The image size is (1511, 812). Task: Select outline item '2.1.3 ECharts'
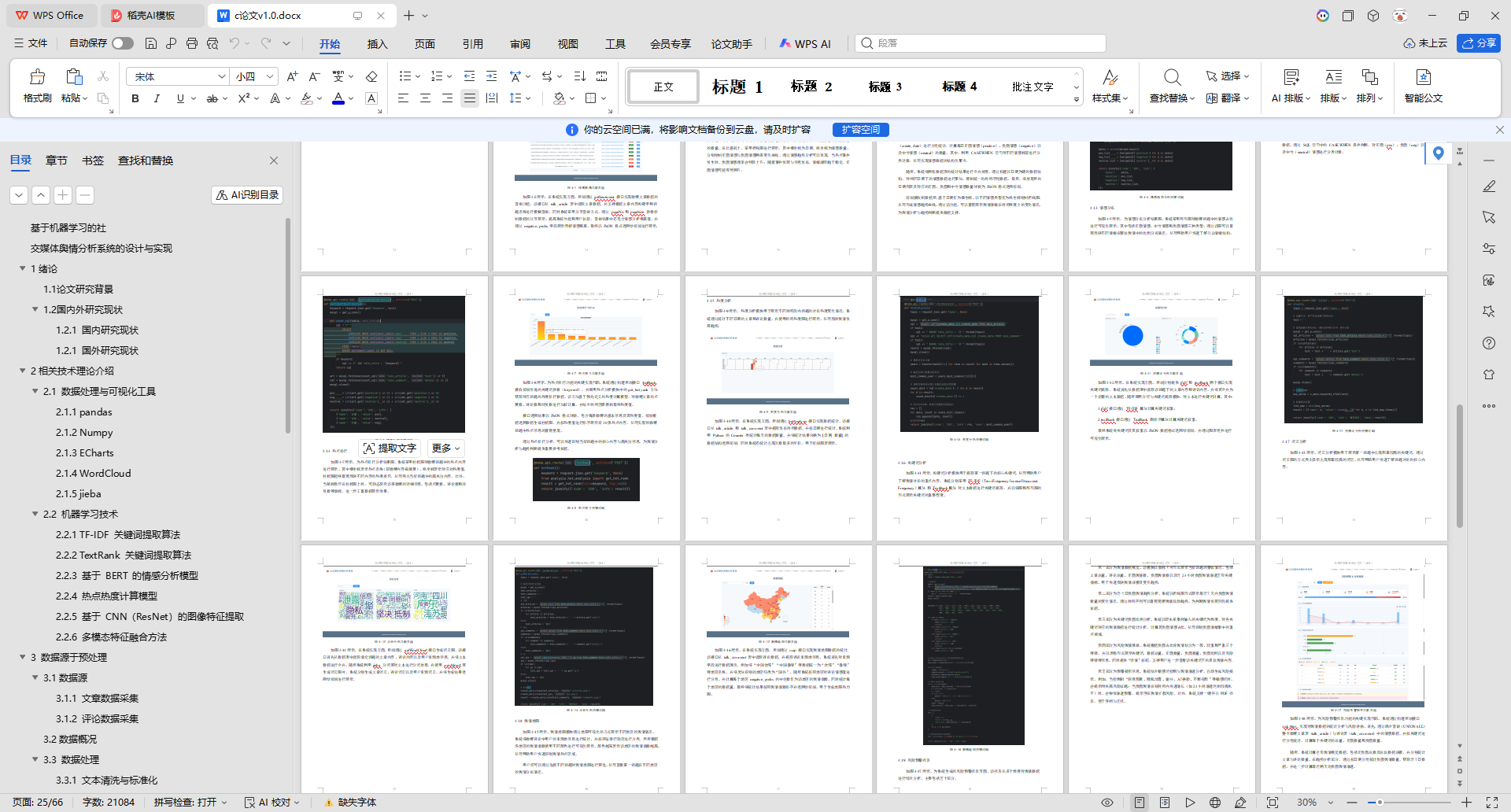tap(85, 452)
